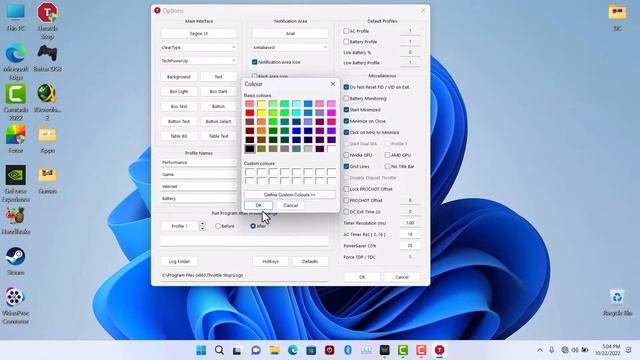The width and height of the screenshot is (640, 360).
Task: Click the Segoe UI font button
Action: tap(198, 33)
